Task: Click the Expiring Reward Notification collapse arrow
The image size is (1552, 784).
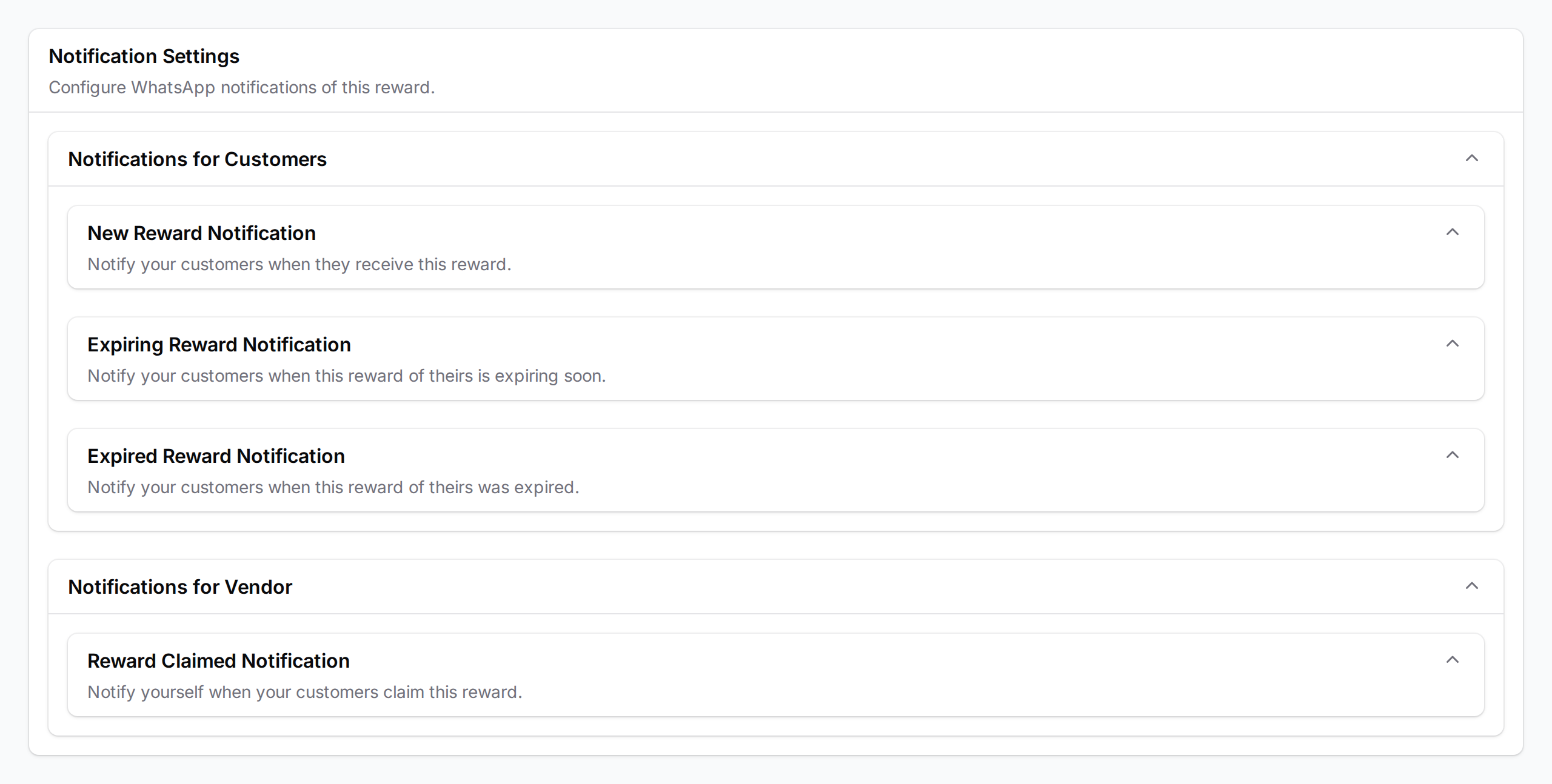Action: click(x=1454, y=344)
